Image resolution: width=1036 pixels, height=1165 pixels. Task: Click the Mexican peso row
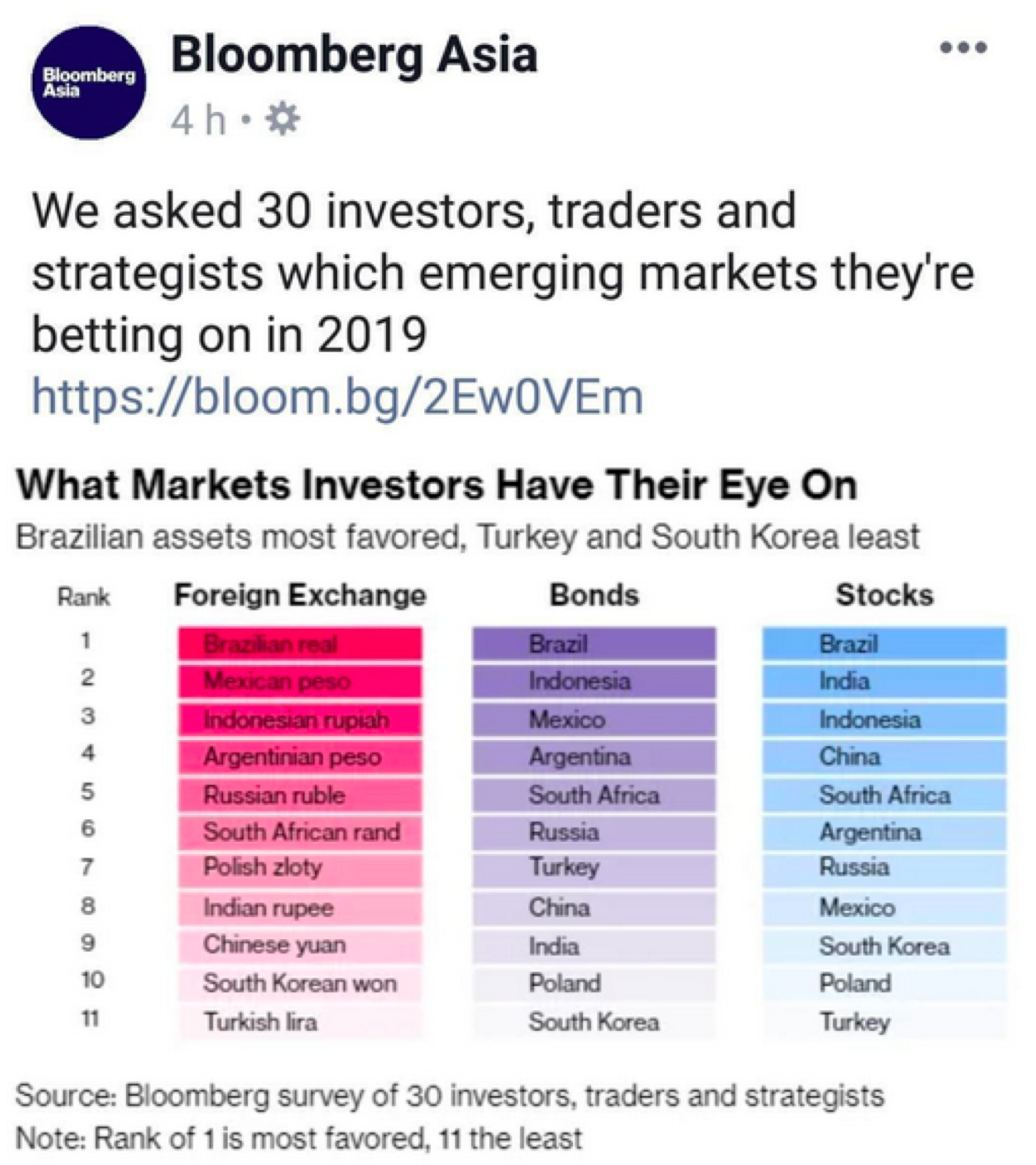click(300, 681)
